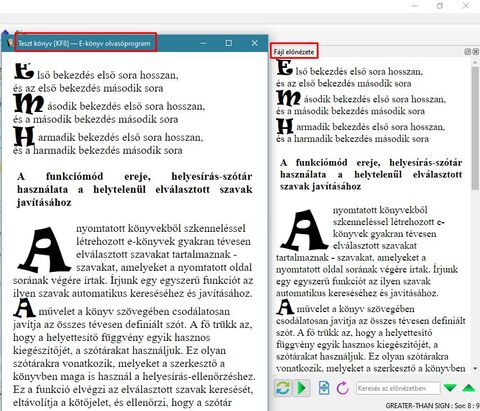Click the split file at location icon
The image size is (480, 411).
(x=324, y=388)
